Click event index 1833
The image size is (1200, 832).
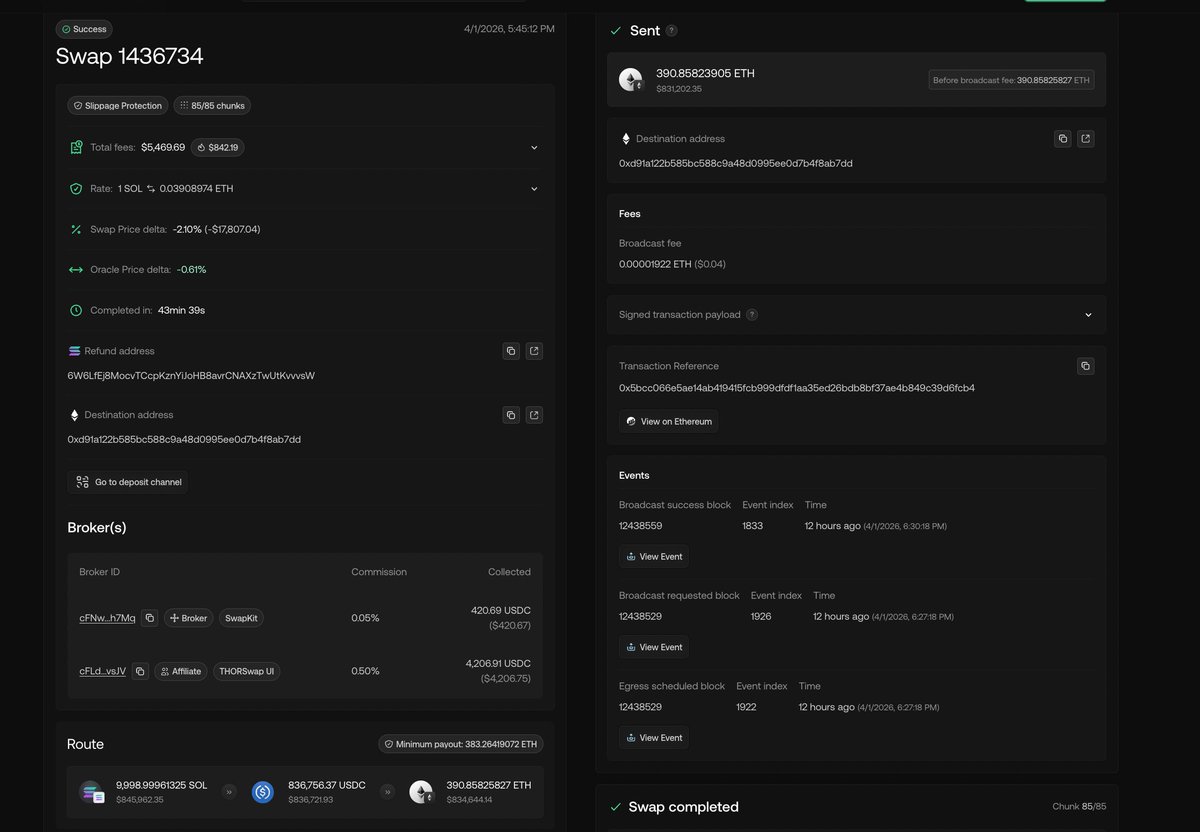pos(752,525)
